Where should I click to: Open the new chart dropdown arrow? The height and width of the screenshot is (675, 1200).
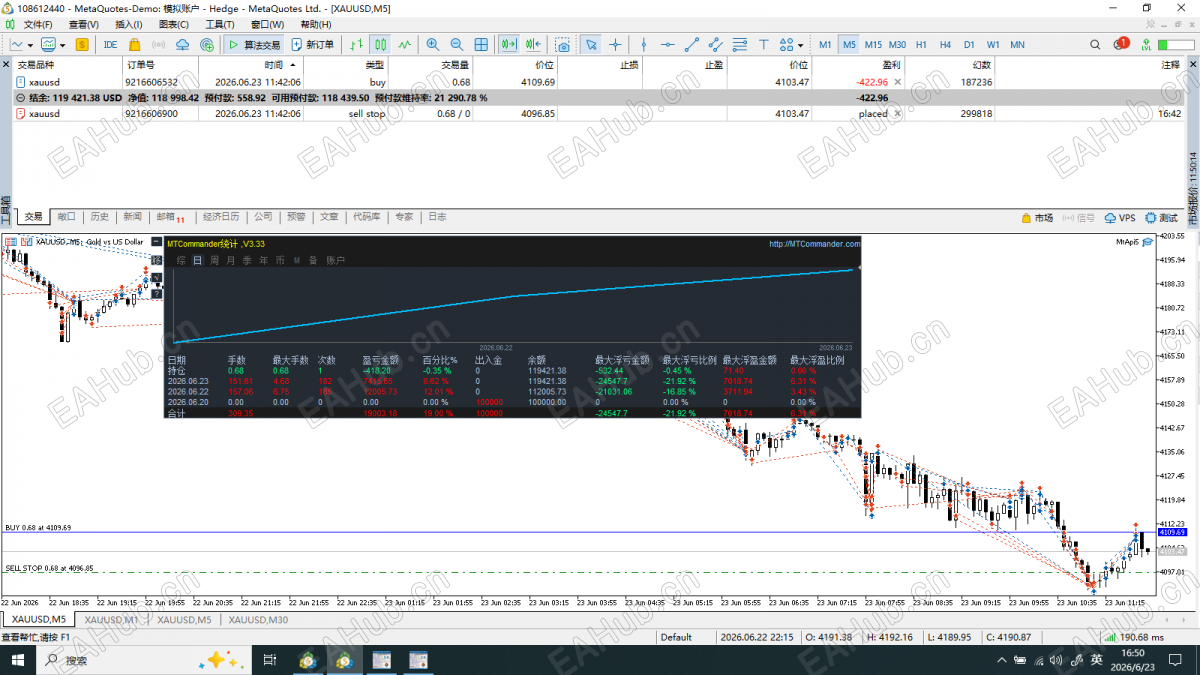click(x=31, y=45)
